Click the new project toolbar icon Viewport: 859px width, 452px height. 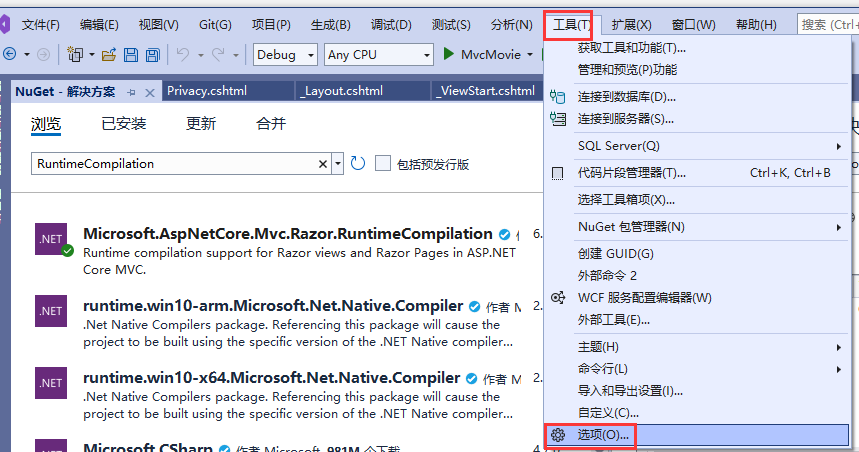click(x=75, y=54)
